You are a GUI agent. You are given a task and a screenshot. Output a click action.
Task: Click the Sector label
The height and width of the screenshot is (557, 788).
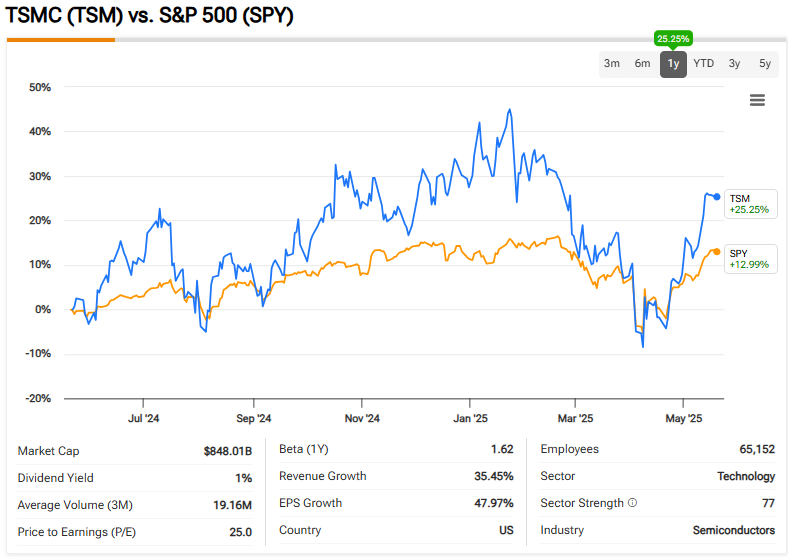[x=557, y=476]
